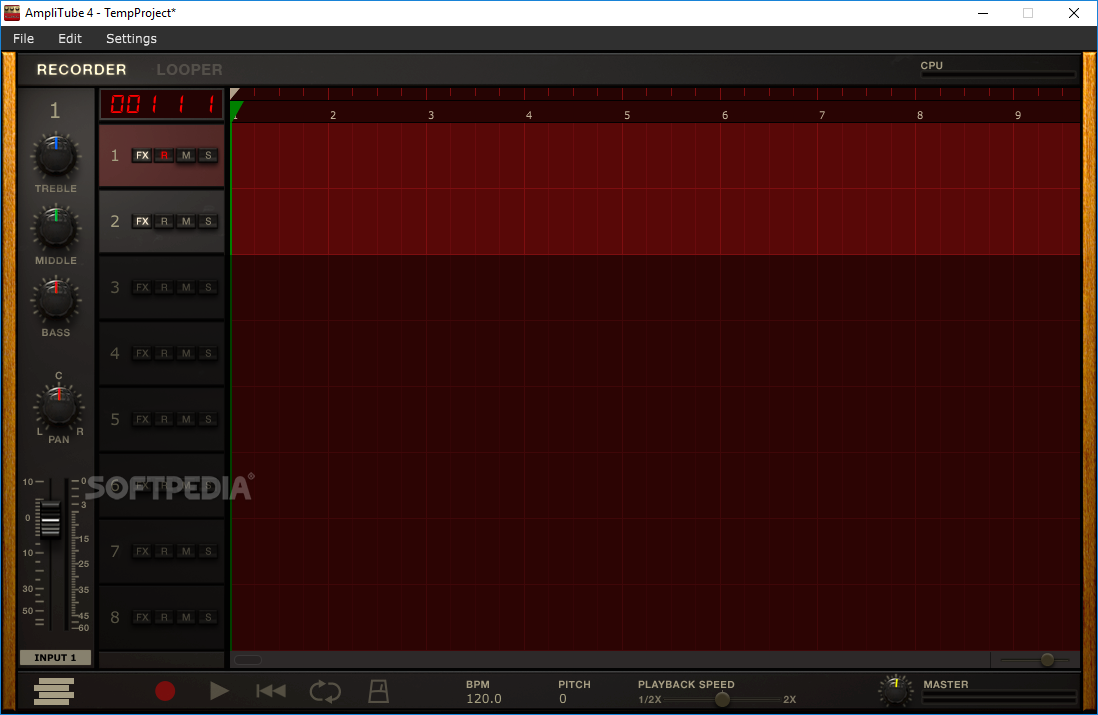Click the Playback Speed slider handle
The image size is (1098, 715).
[722, 699]
